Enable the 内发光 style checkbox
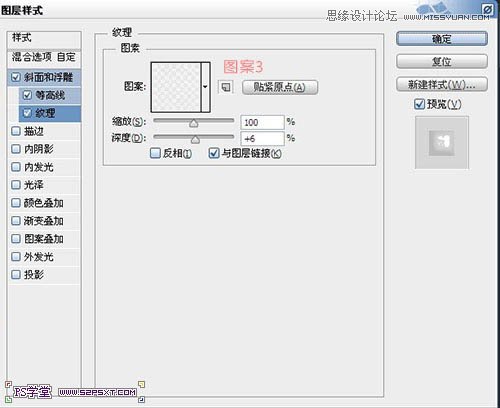The width and height of the screenshot is (500, 408). (x=16, y=167)
